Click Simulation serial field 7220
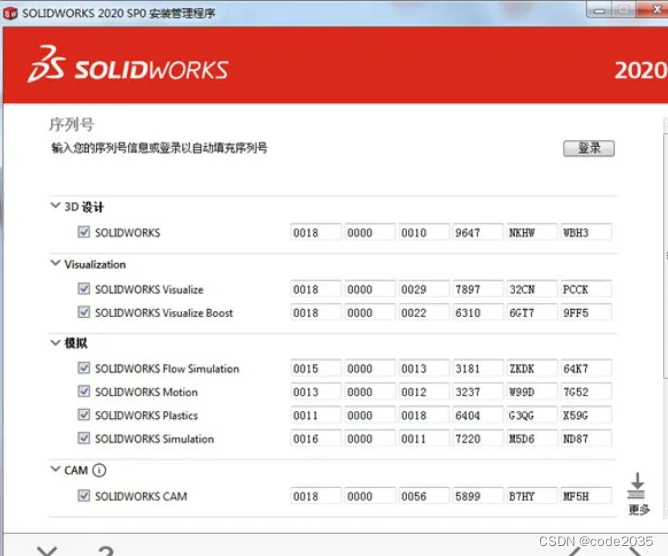This screenshot has height=556, width=668. (x=478, y=439)
